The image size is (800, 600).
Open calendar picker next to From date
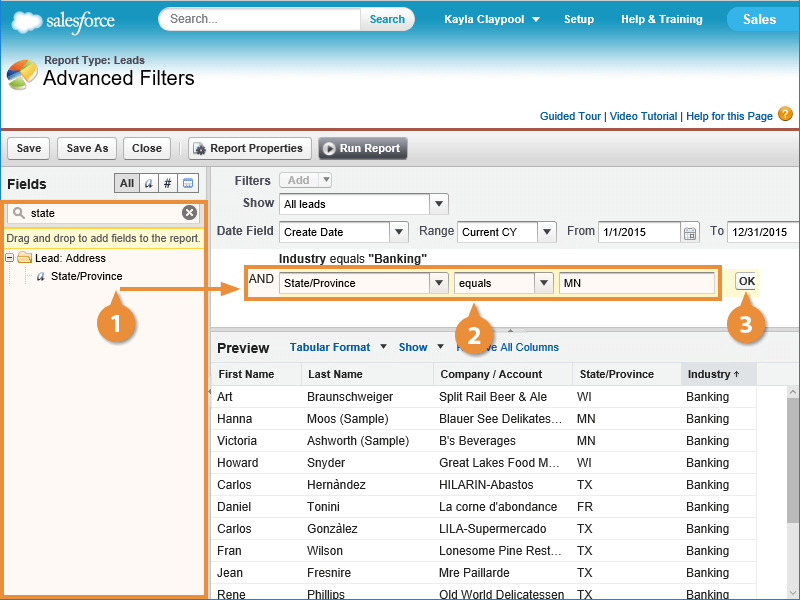689,232
